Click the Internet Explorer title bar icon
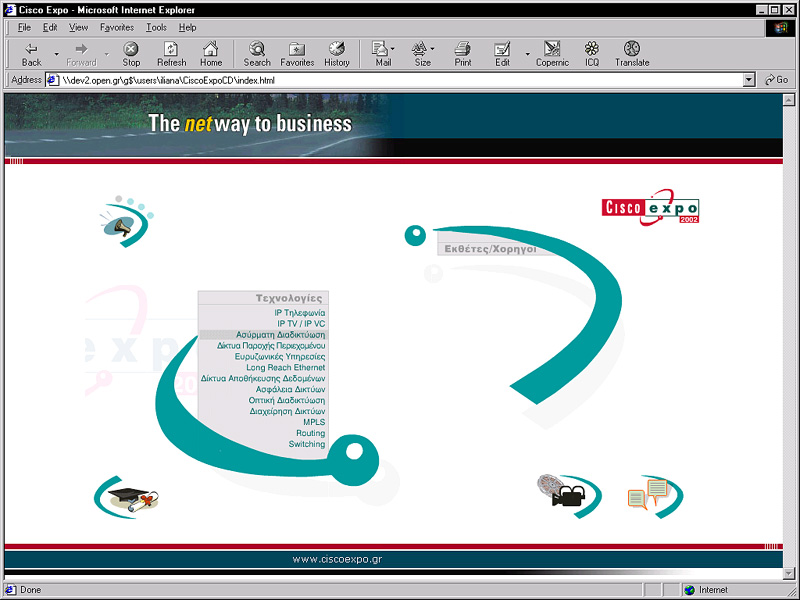This screenshot has width=800, height=600. coord(10,10)
